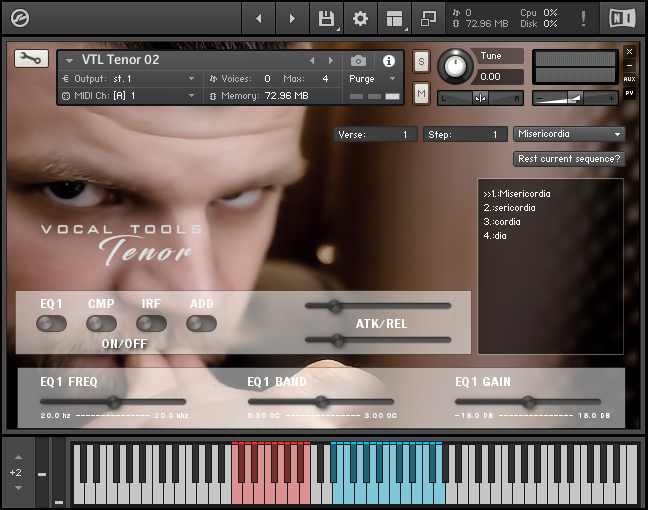Select next instrument arrow beside VTL Tenor 02
This screenshot has height=510, width=648.
coord(331,61)
